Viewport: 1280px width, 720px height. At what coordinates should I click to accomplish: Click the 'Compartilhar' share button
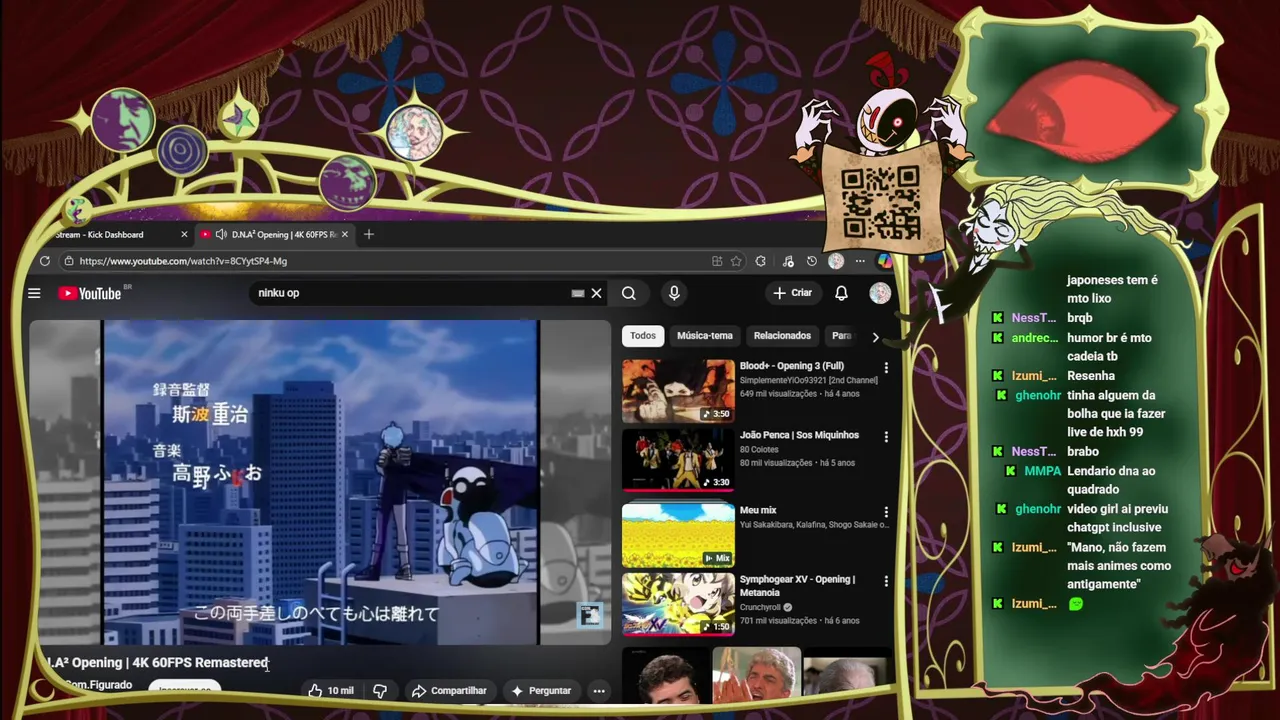(449, 690)
